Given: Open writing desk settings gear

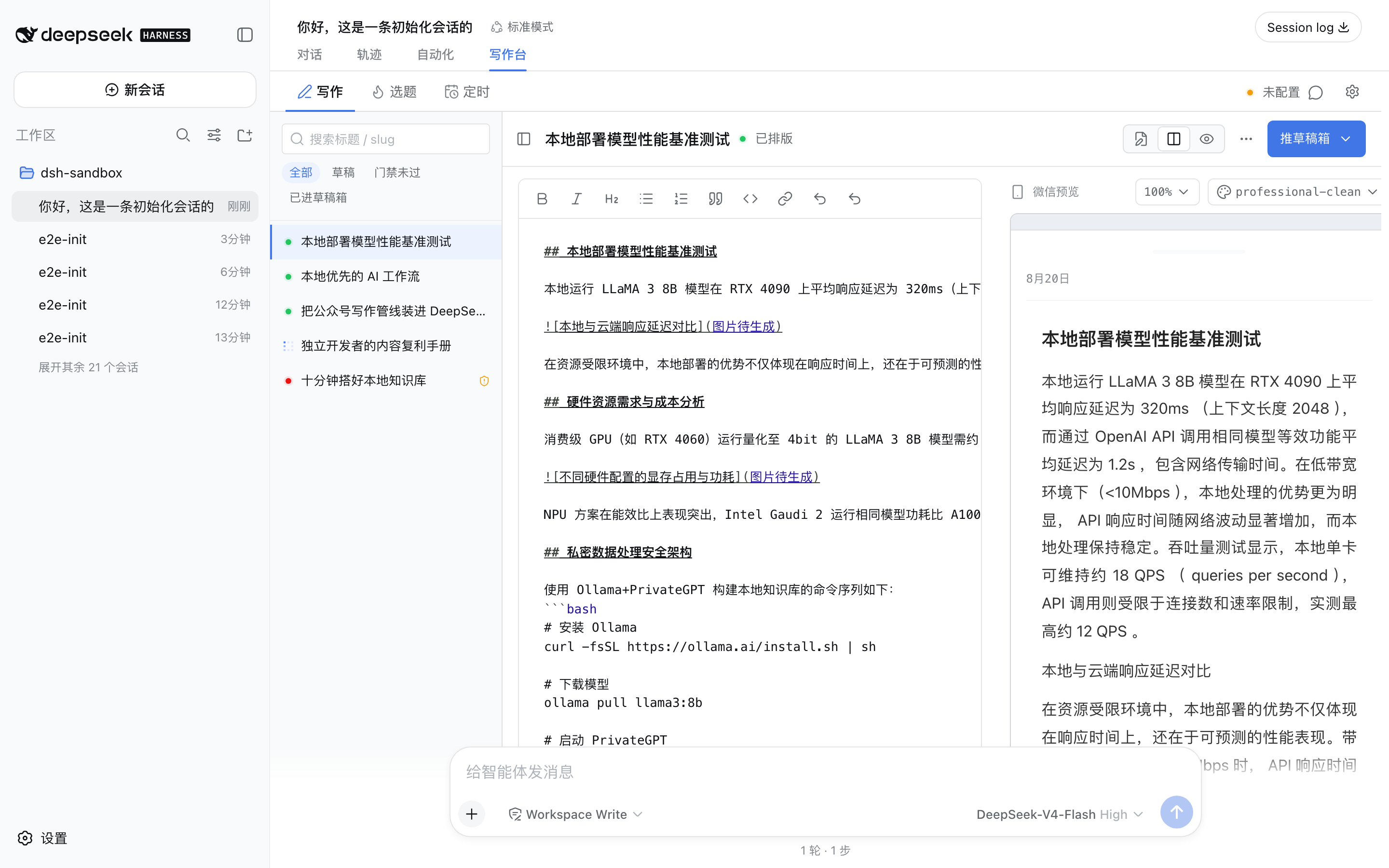Looking at the screenshot, I should [x=1352, y=92].
